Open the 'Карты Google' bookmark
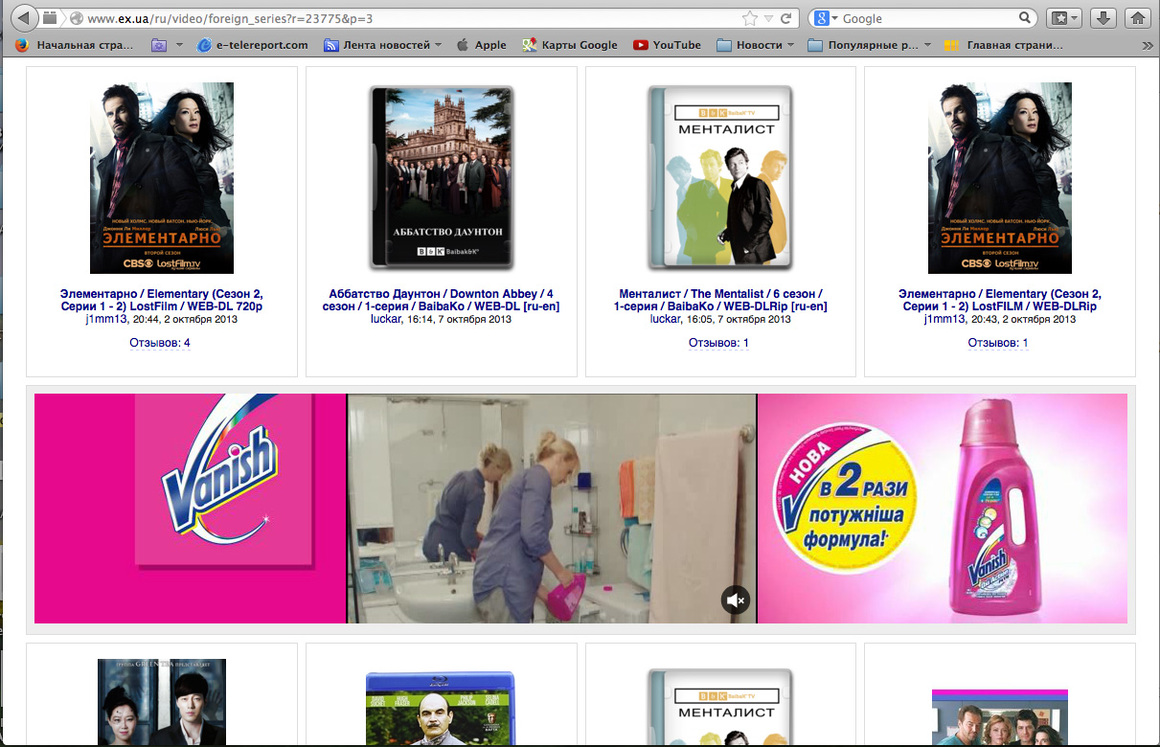Image resolution: width=1160 pixels, height=747 pixels. point(570,45)
